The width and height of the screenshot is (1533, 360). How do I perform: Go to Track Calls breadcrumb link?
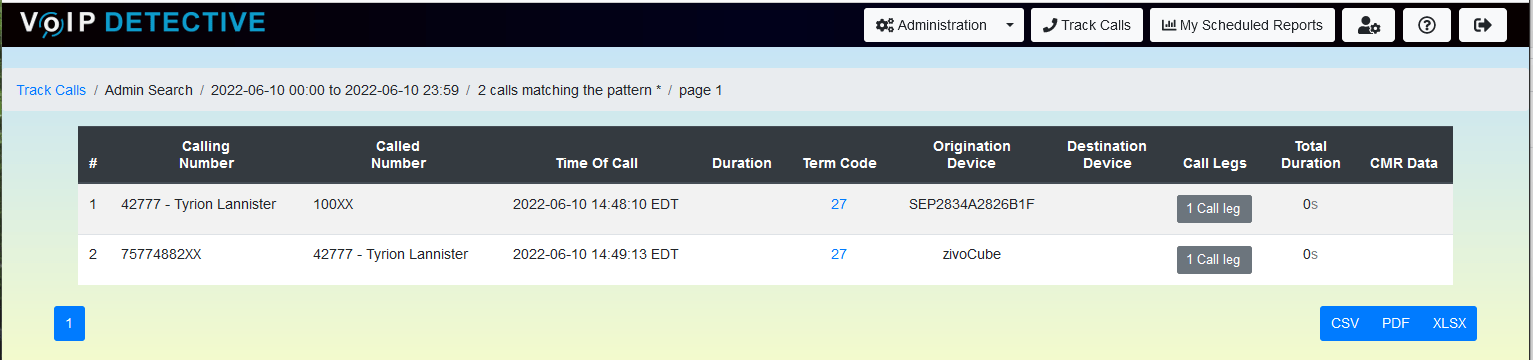click(51, 90)
